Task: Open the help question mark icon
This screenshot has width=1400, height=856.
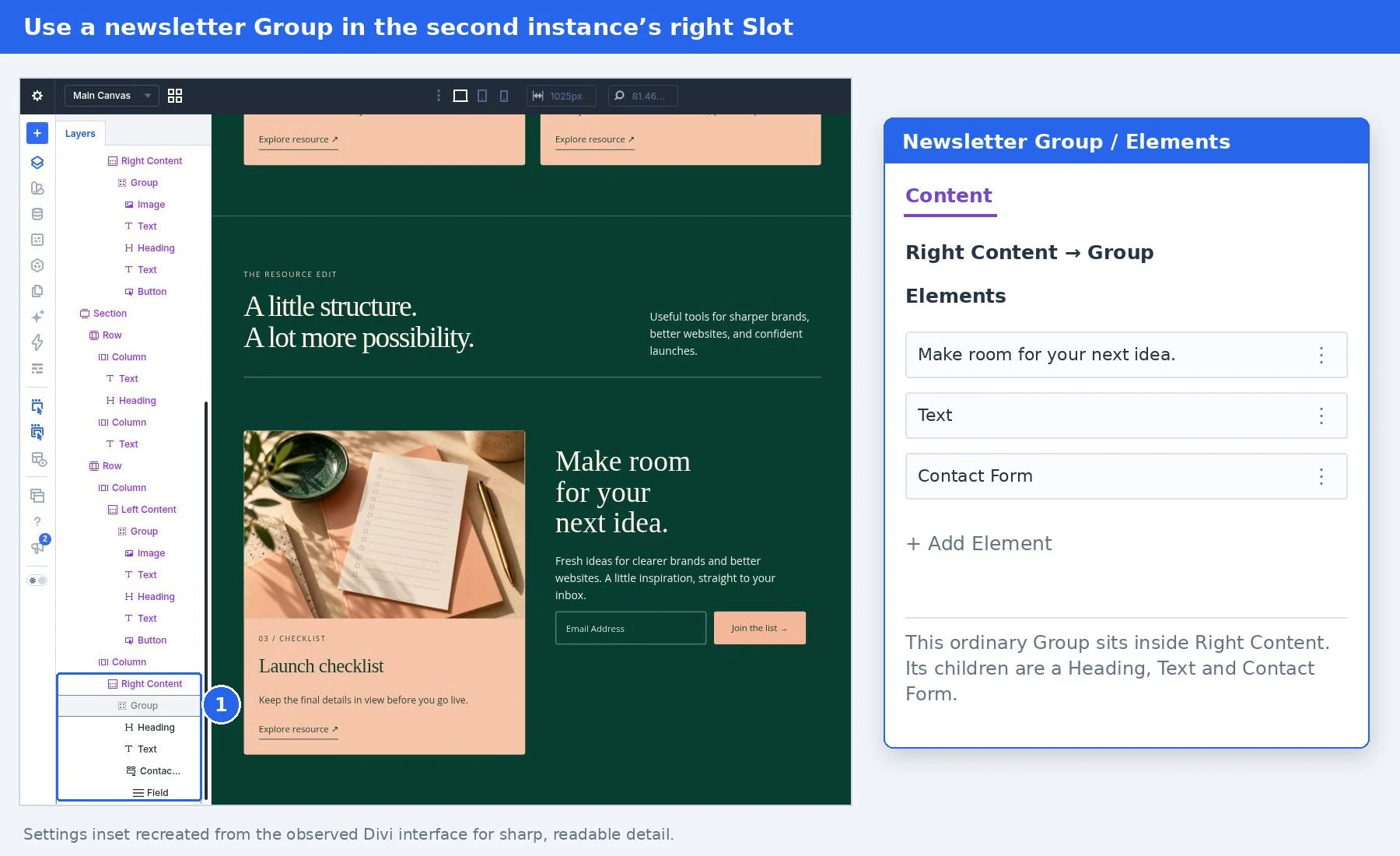Action: click(x=37, y=521)
